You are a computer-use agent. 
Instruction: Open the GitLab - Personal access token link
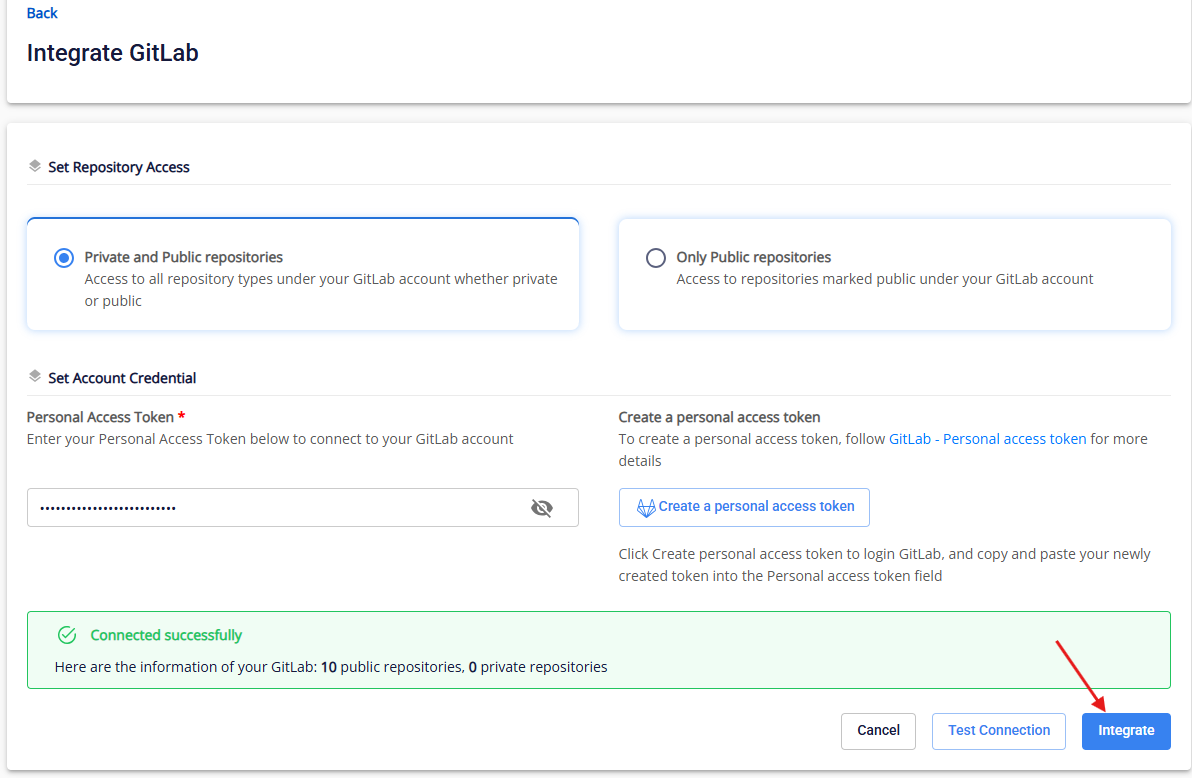click(987, 439)
